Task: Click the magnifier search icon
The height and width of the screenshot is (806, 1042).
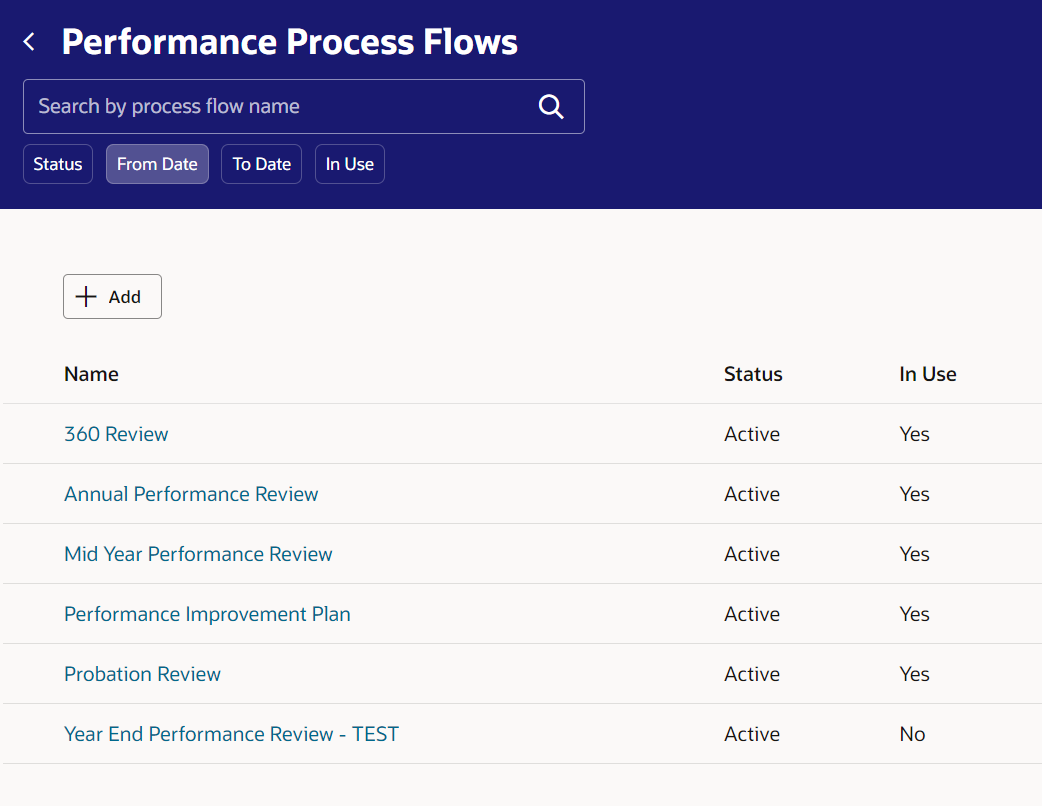Action: coord(551,106)
